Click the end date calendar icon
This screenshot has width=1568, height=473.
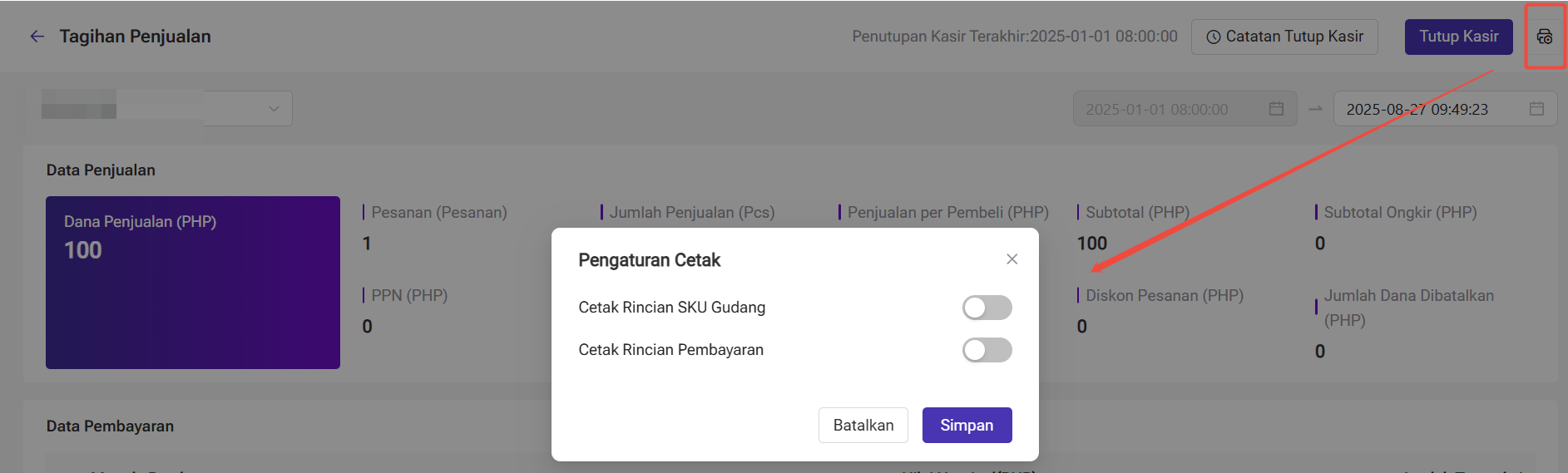click(1536, 109)
